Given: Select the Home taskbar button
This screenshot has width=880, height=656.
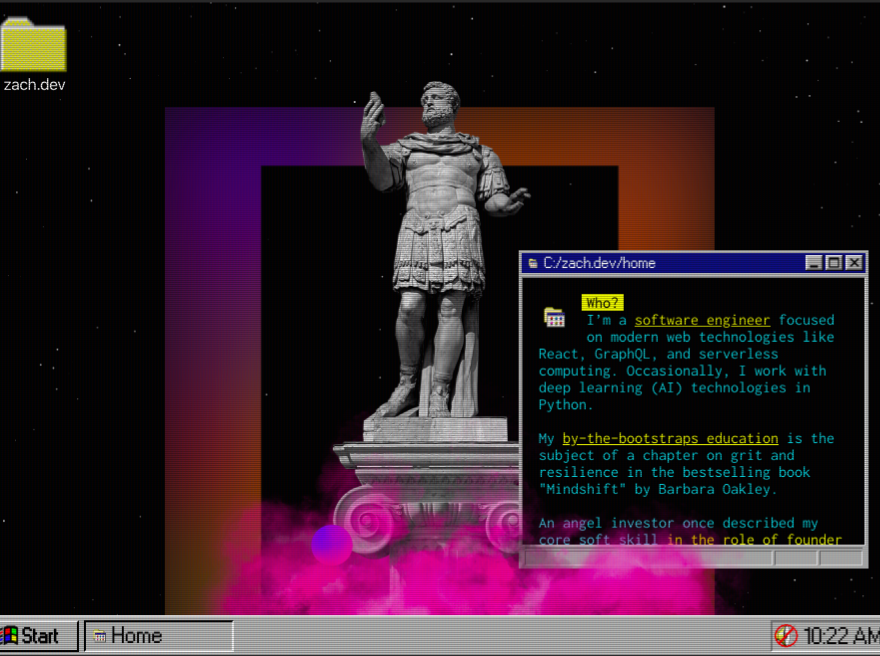Looking at the screenshot, I should click(x=158, y=636).
